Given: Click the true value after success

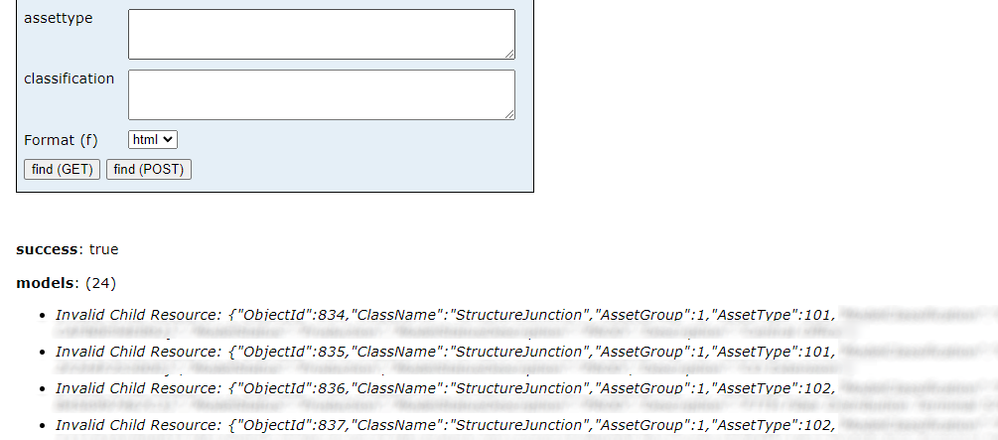Looking at the screenshot, I should pos(103,249).
